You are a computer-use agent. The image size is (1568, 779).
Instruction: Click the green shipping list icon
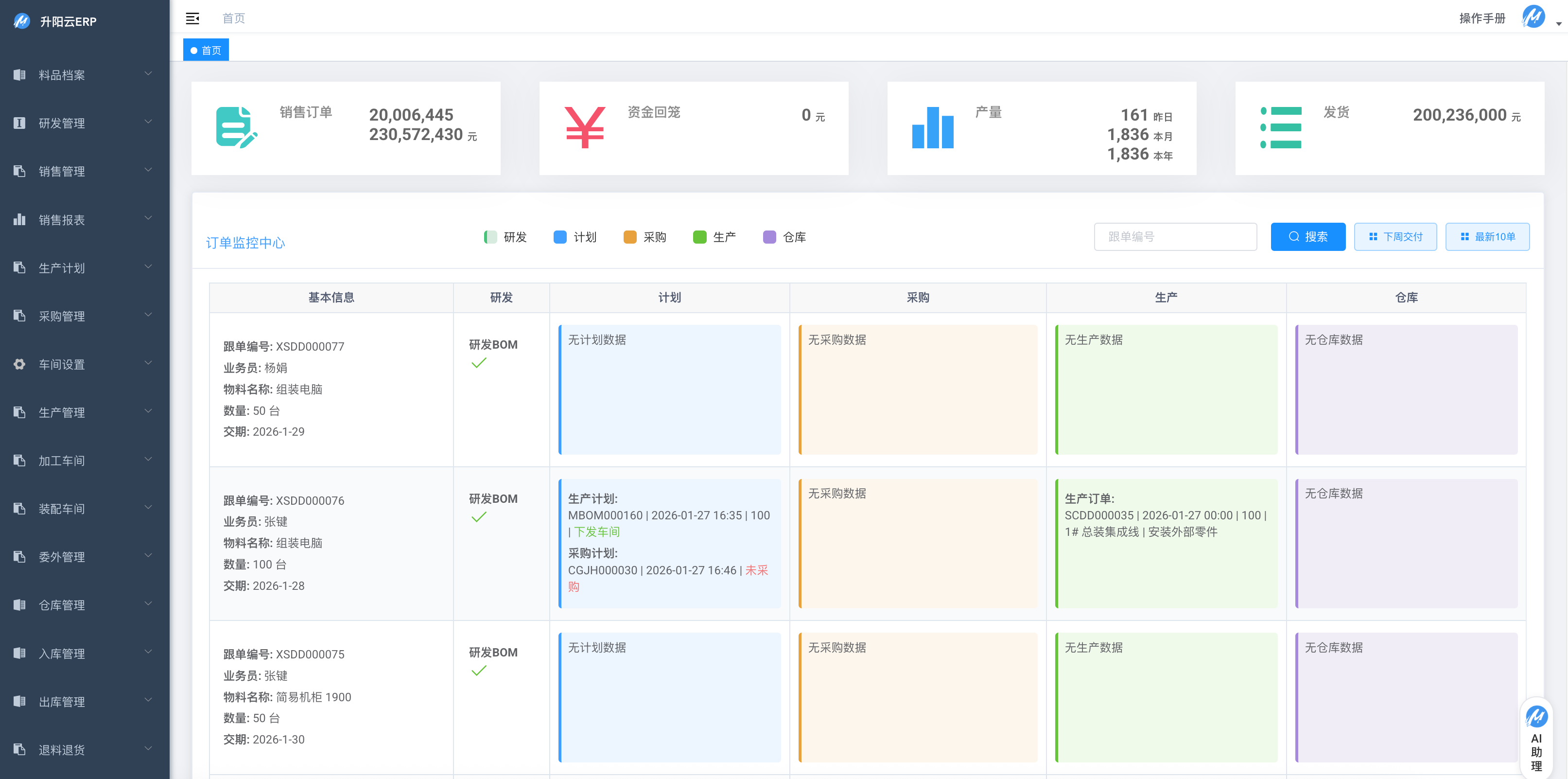point(1280,127)
